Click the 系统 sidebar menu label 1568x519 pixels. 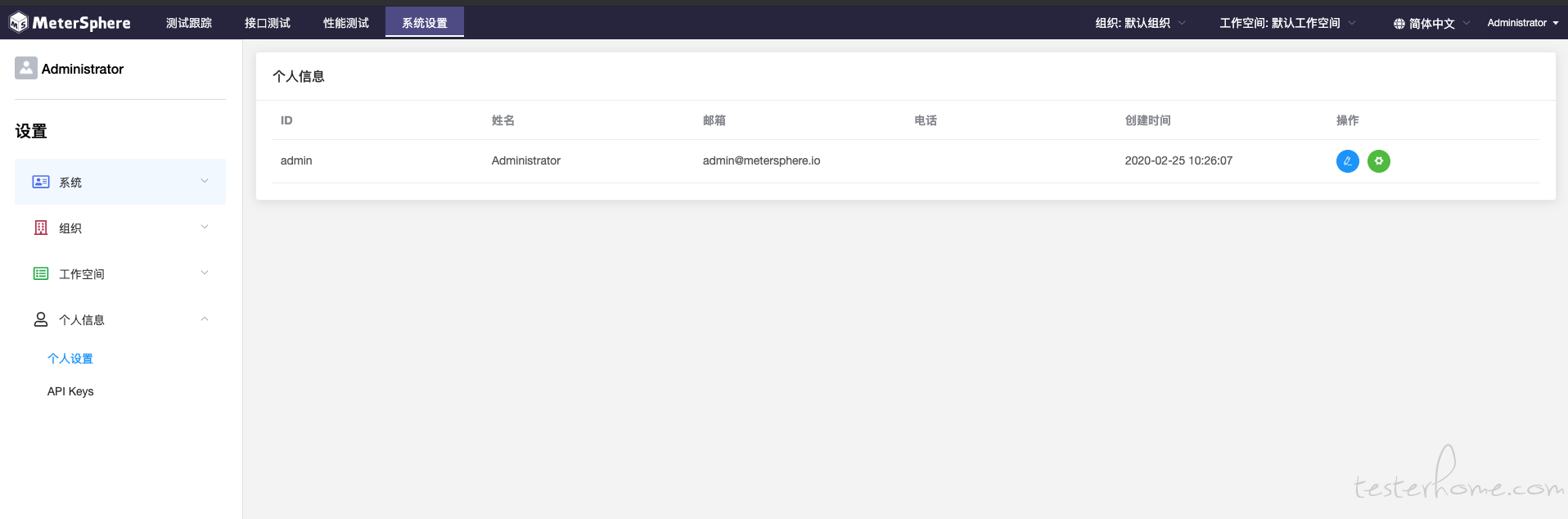pyautogui.click(x=70, y=183)
